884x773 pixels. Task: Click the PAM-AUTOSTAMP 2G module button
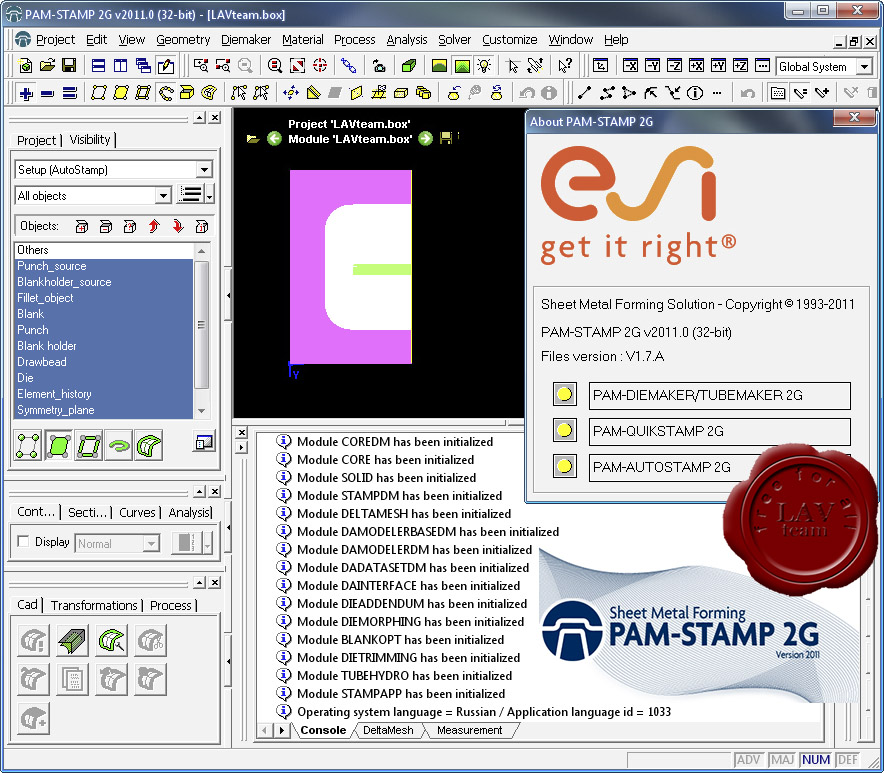[719, 467]
